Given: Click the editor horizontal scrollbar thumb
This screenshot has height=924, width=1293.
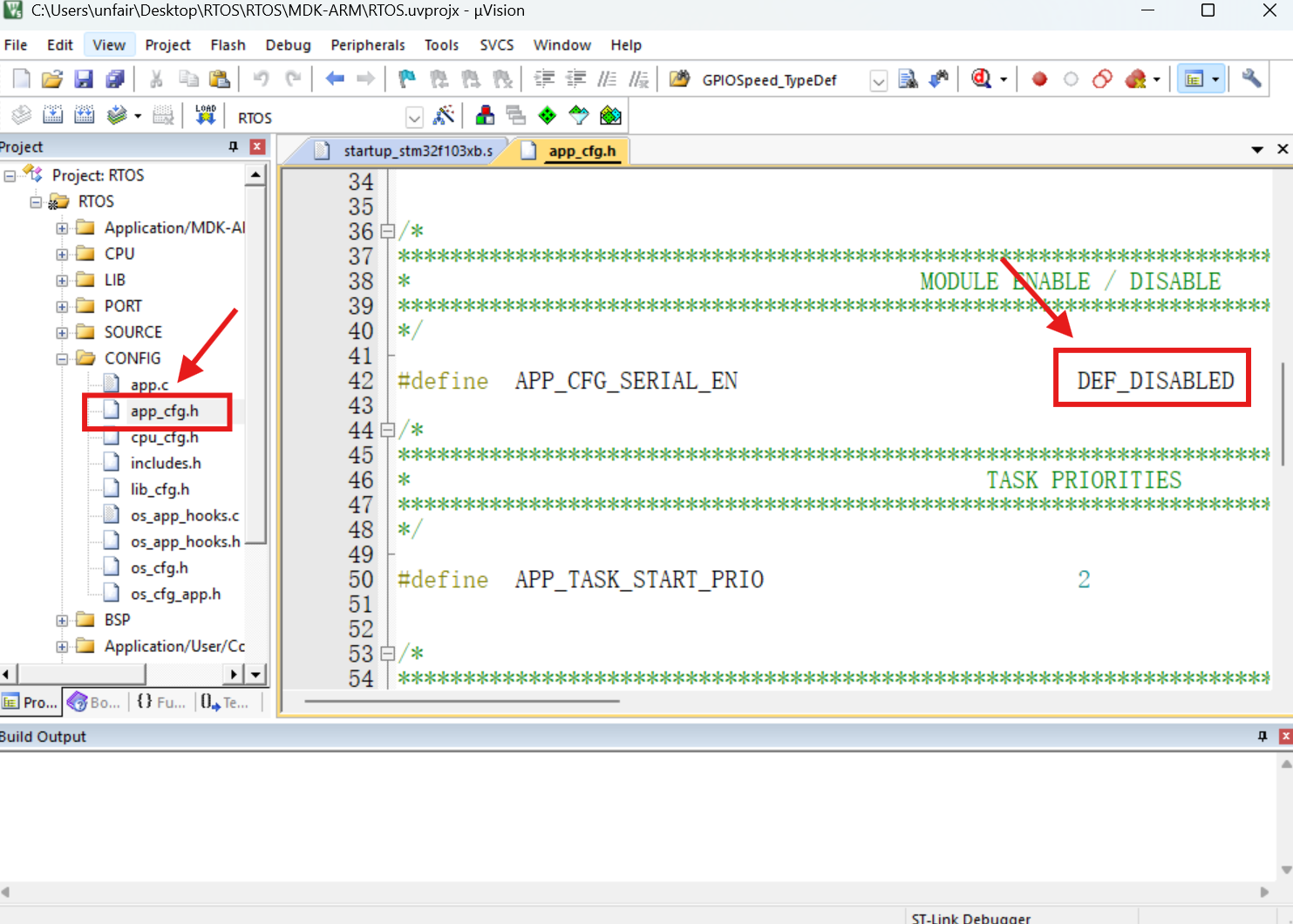Looking at the screenshot, I should [x=462, y=701].
